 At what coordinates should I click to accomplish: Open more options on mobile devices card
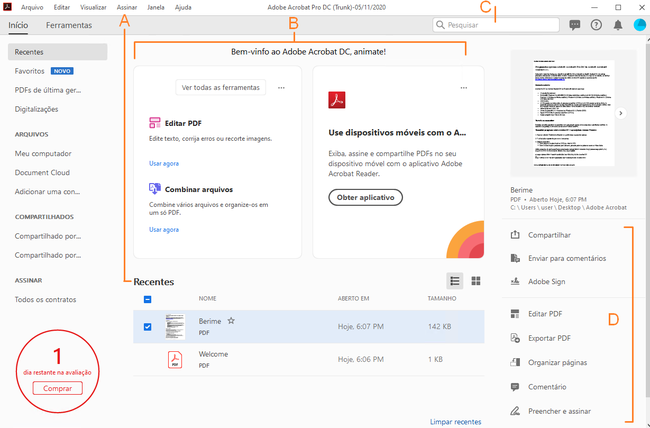[x=463, y=88]
